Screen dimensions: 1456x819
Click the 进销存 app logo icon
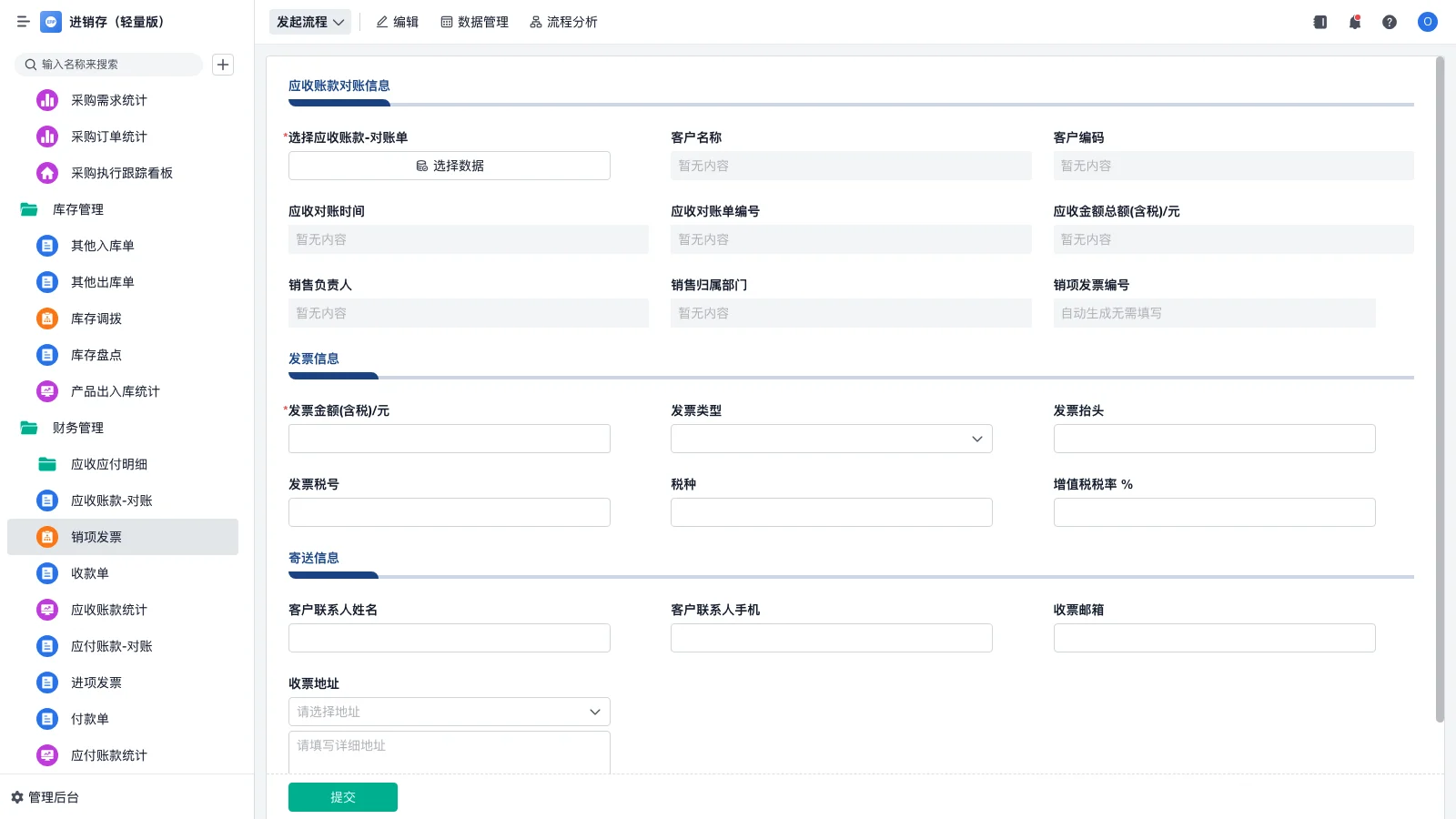click(51, 22)
